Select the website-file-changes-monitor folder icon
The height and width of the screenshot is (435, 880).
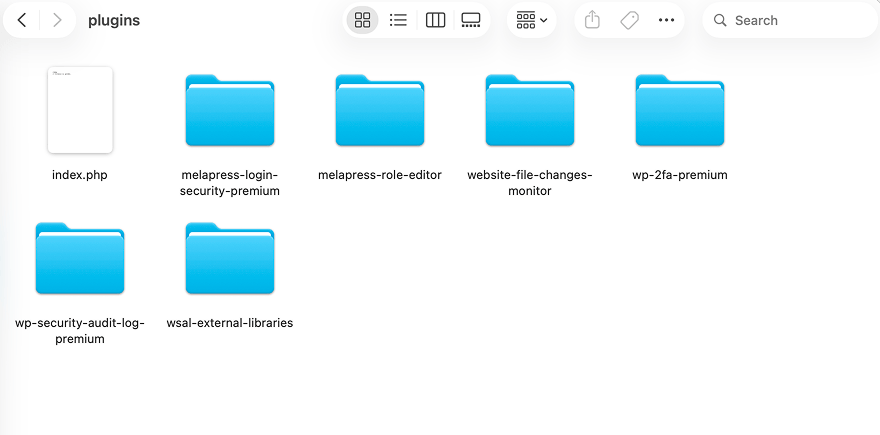click(530, 110)
